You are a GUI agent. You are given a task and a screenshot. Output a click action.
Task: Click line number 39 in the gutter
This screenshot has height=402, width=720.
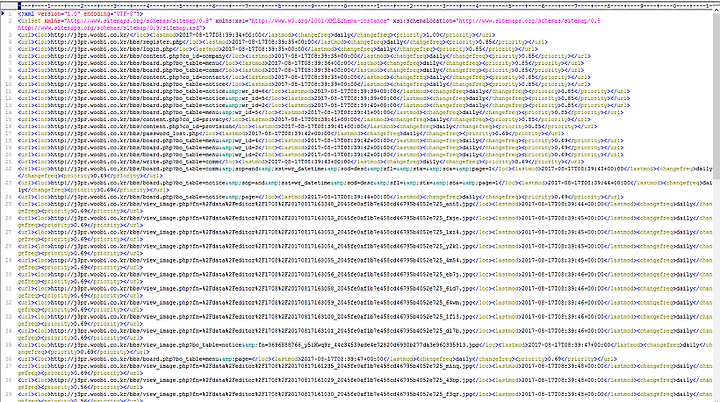point(9,394)
